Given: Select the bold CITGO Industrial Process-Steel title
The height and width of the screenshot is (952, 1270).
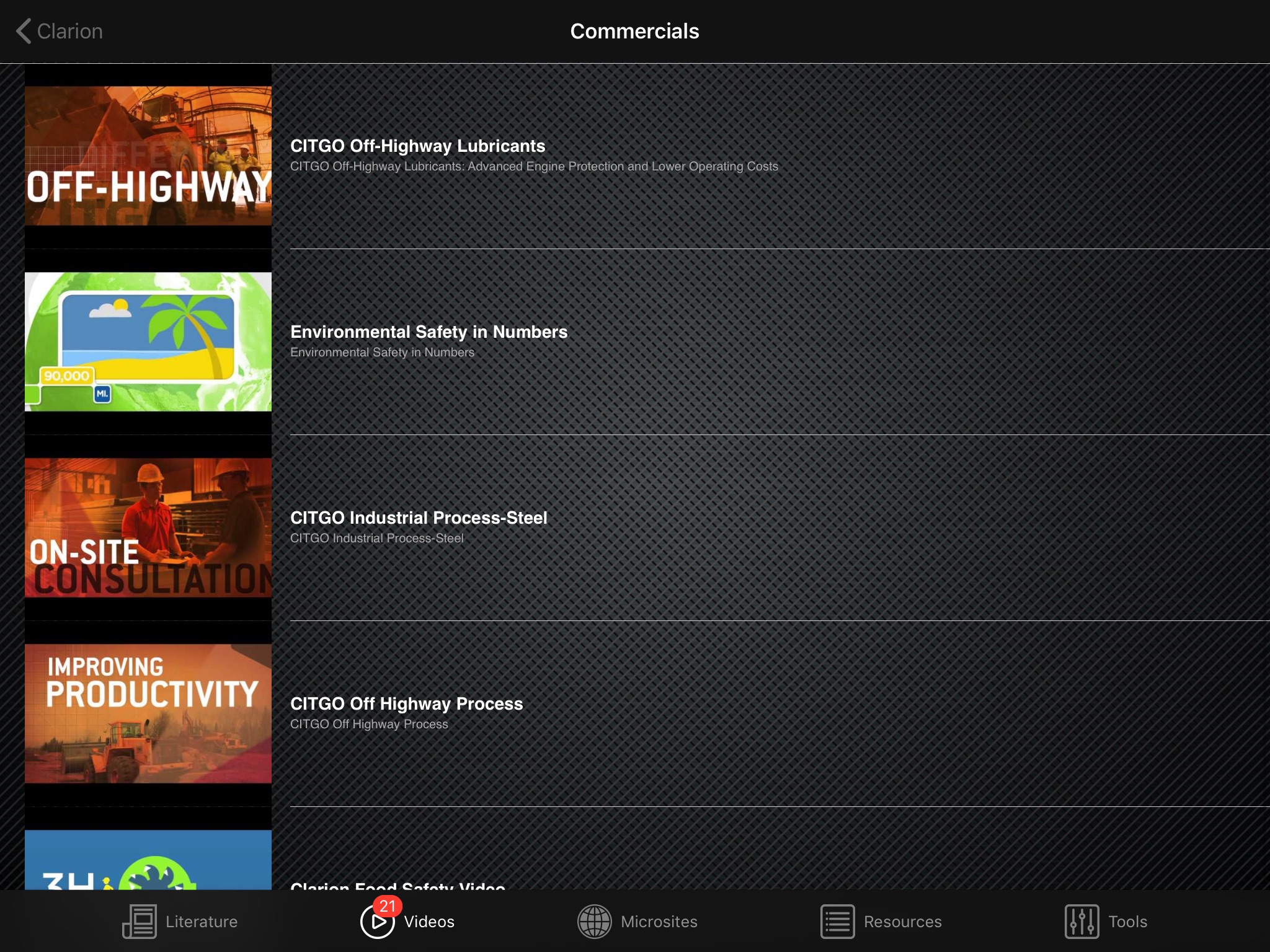Looking at the screenshot, I should [x=419, y=518].
